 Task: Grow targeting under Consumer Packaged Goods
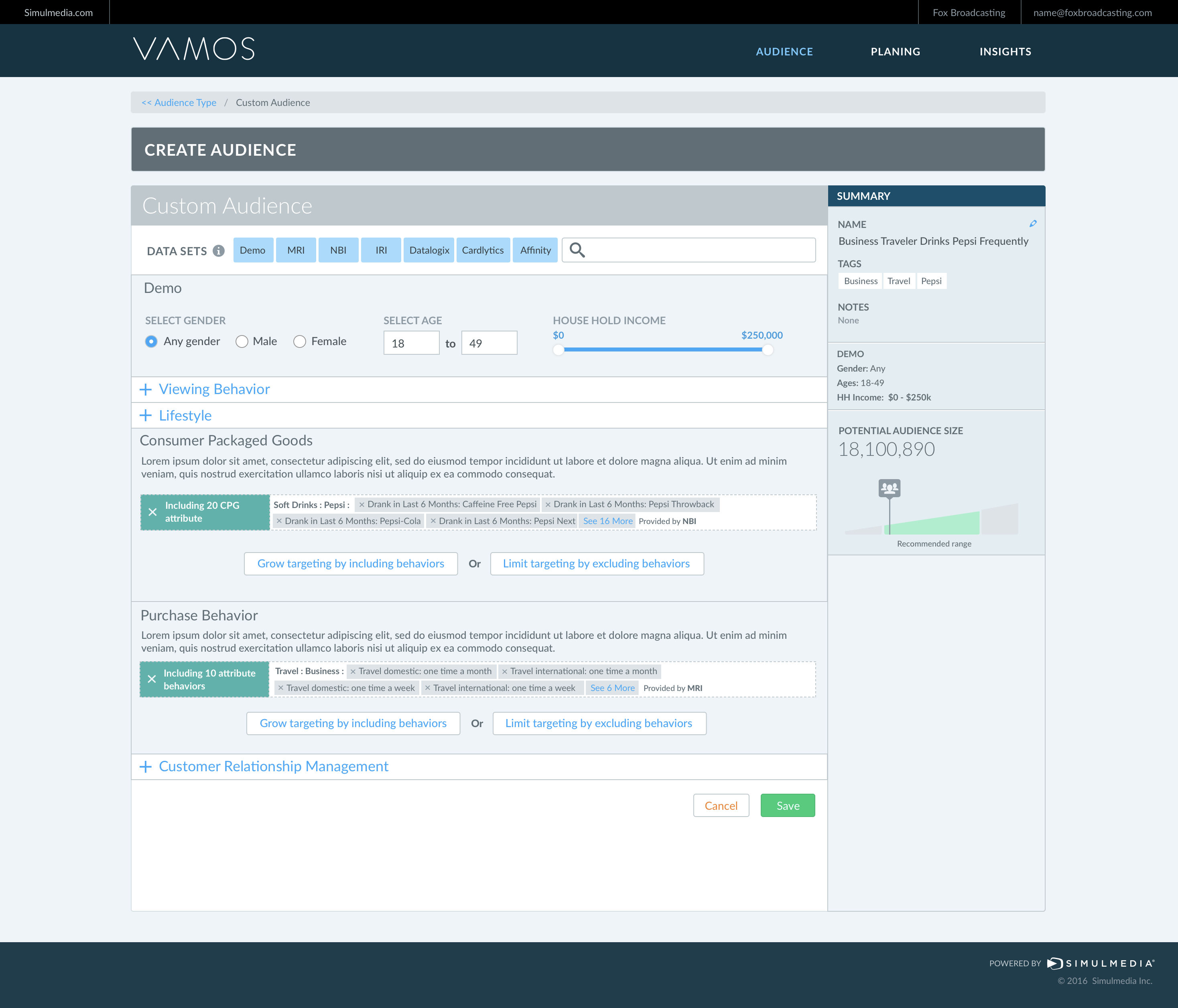pos(351,563)
